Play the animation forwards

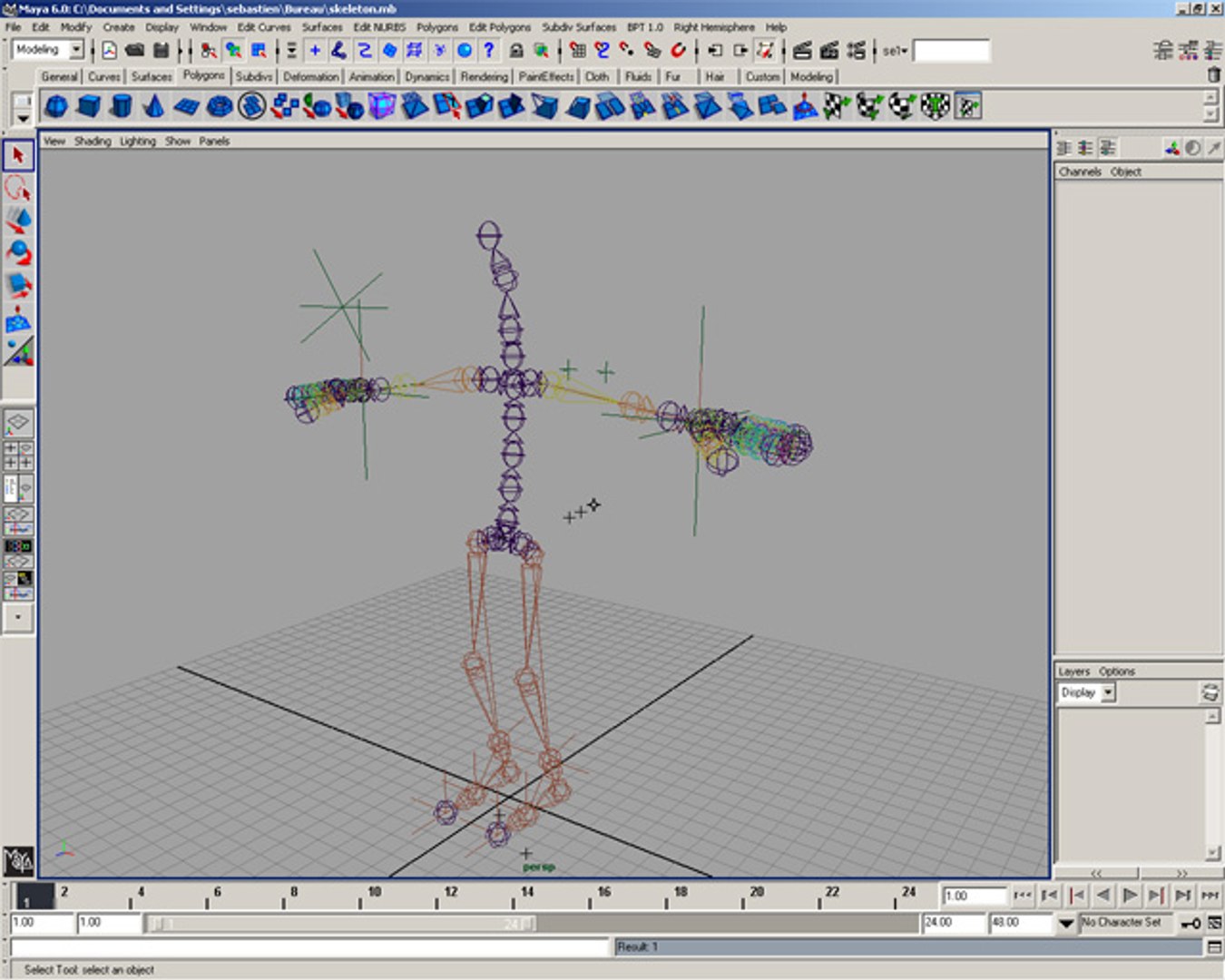tap(1130, 896)
